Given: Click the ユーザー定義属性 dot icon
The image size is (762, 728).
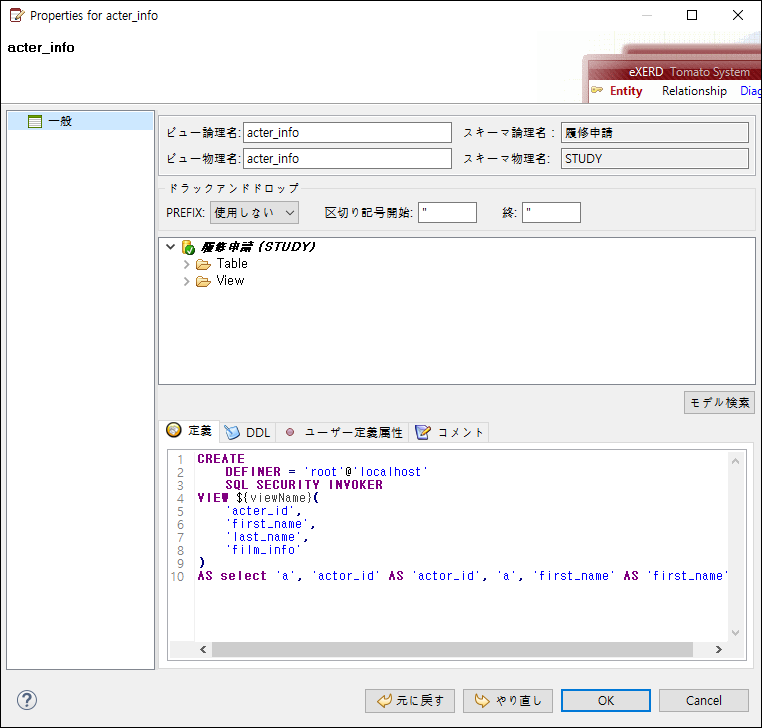Looking at the screenshot, I should click(290, 432).
